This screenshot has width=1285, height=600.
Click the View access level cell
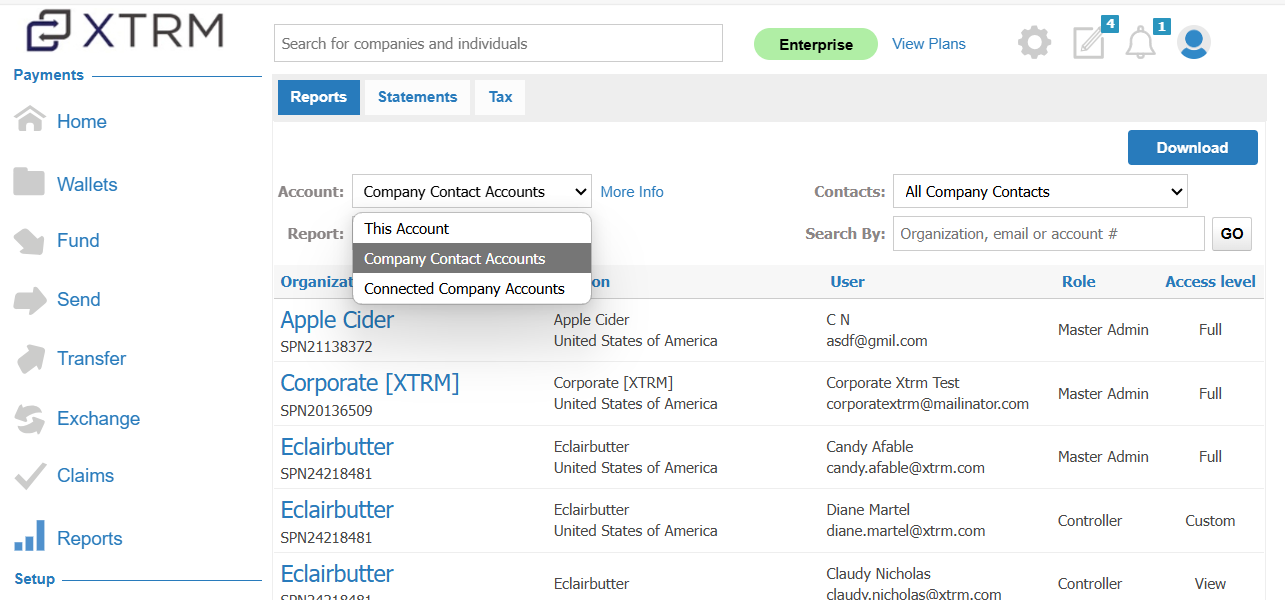pos(1210,583)
